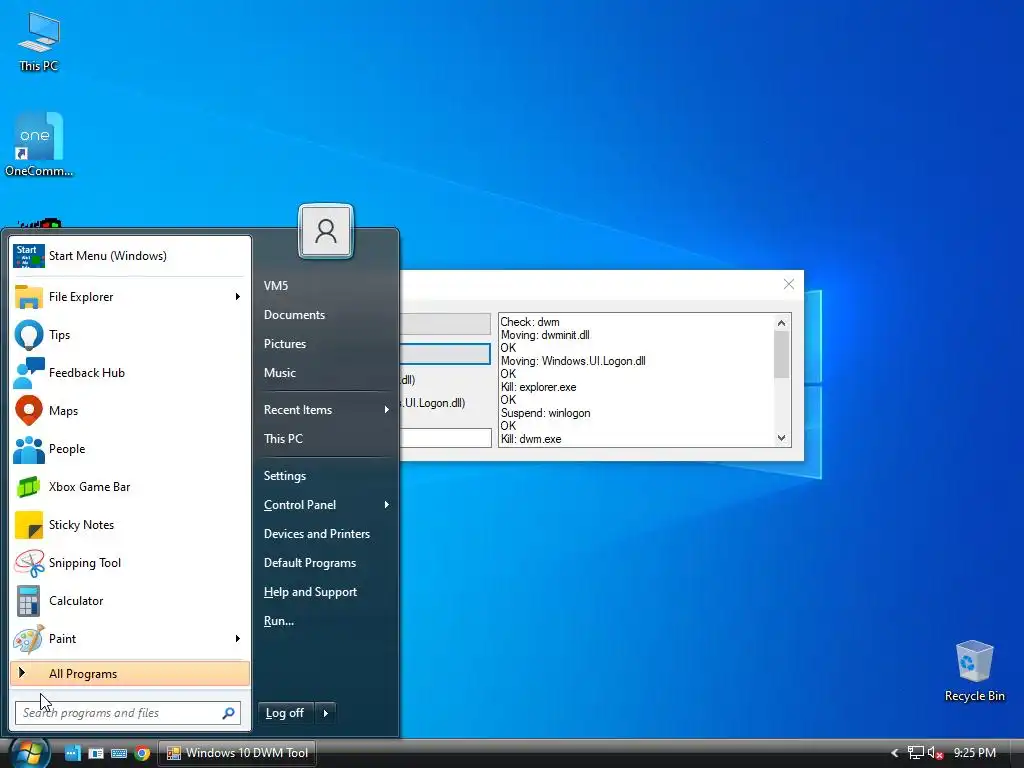
Task: Open shutdown options arrow next to Log off
Action: coord(326,713)
